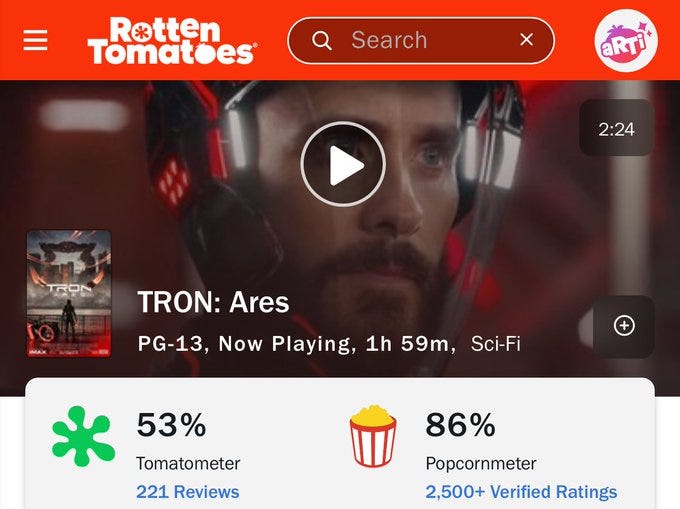Click the TRON: Ares movie title
The image size is (680, 509).
tap(213, 302)
